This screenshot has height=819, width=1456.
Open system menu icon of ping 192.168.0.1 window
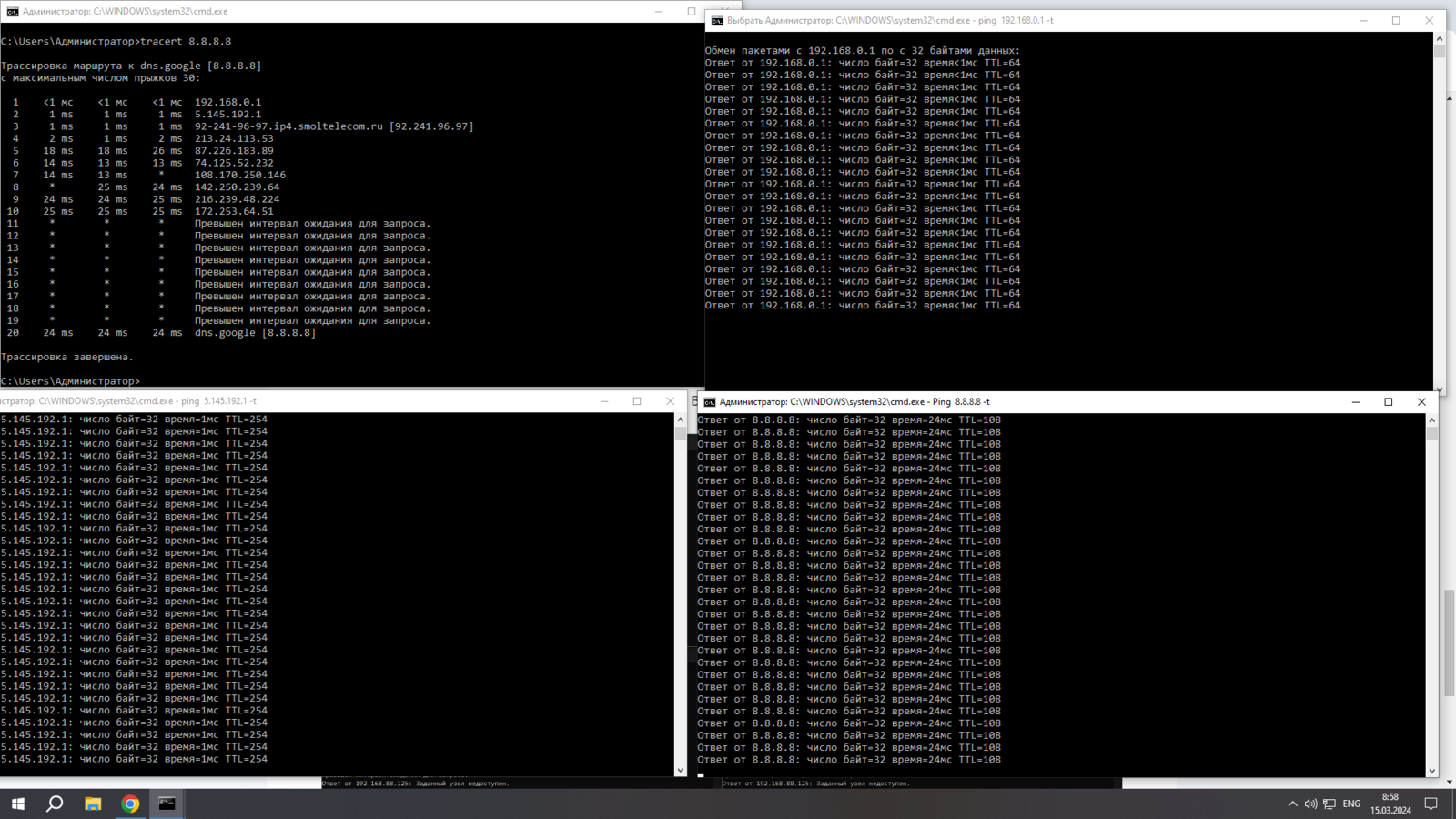[717, 20]
